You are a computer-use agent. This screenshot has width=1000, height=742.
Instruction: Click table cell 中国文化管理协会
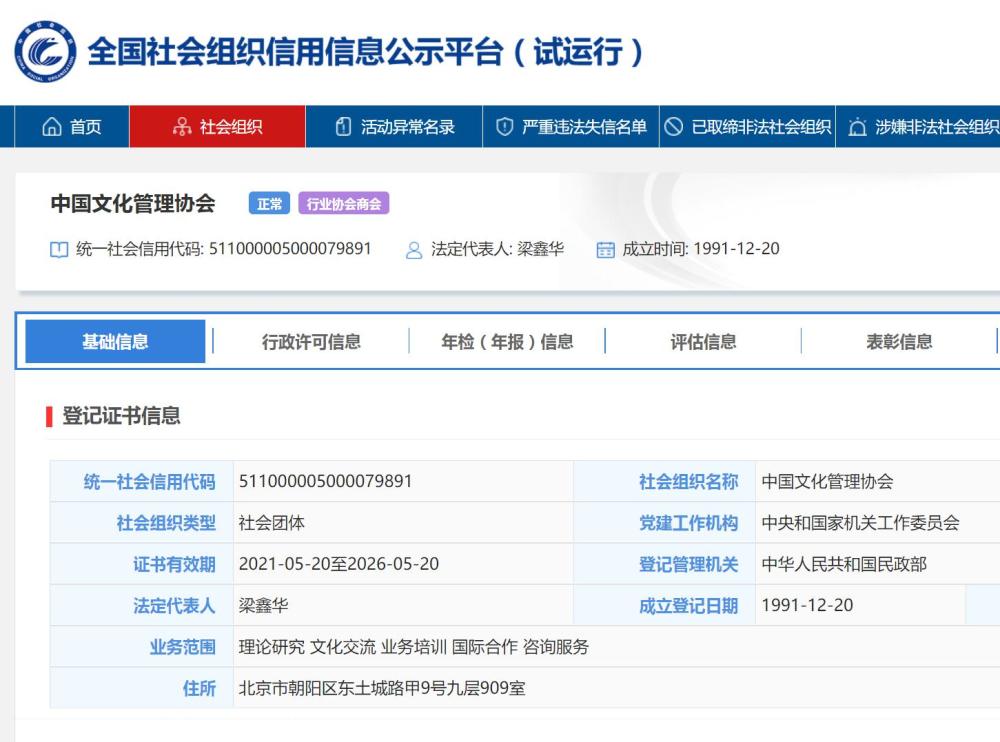pyautogui.click(x=827, y=482)
